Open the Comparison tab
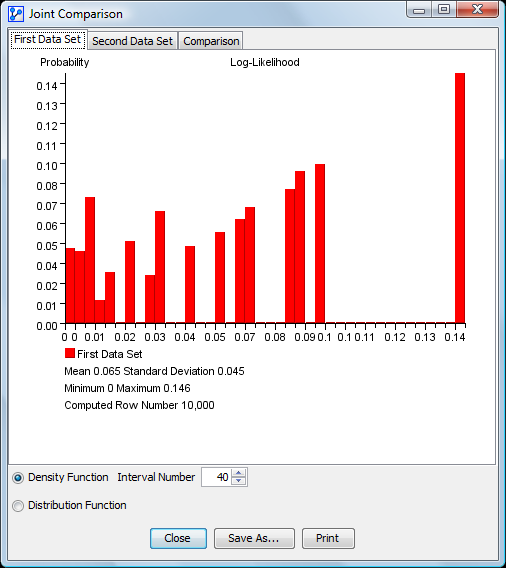Viewport: 506px width, 568px height. point(211,41)
